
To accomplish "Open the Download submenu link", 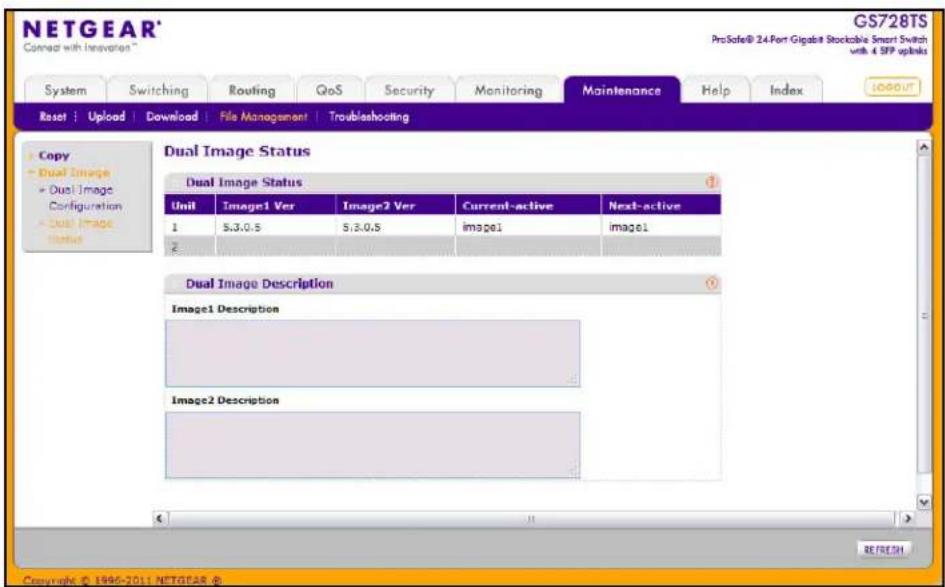I will 172,117.
